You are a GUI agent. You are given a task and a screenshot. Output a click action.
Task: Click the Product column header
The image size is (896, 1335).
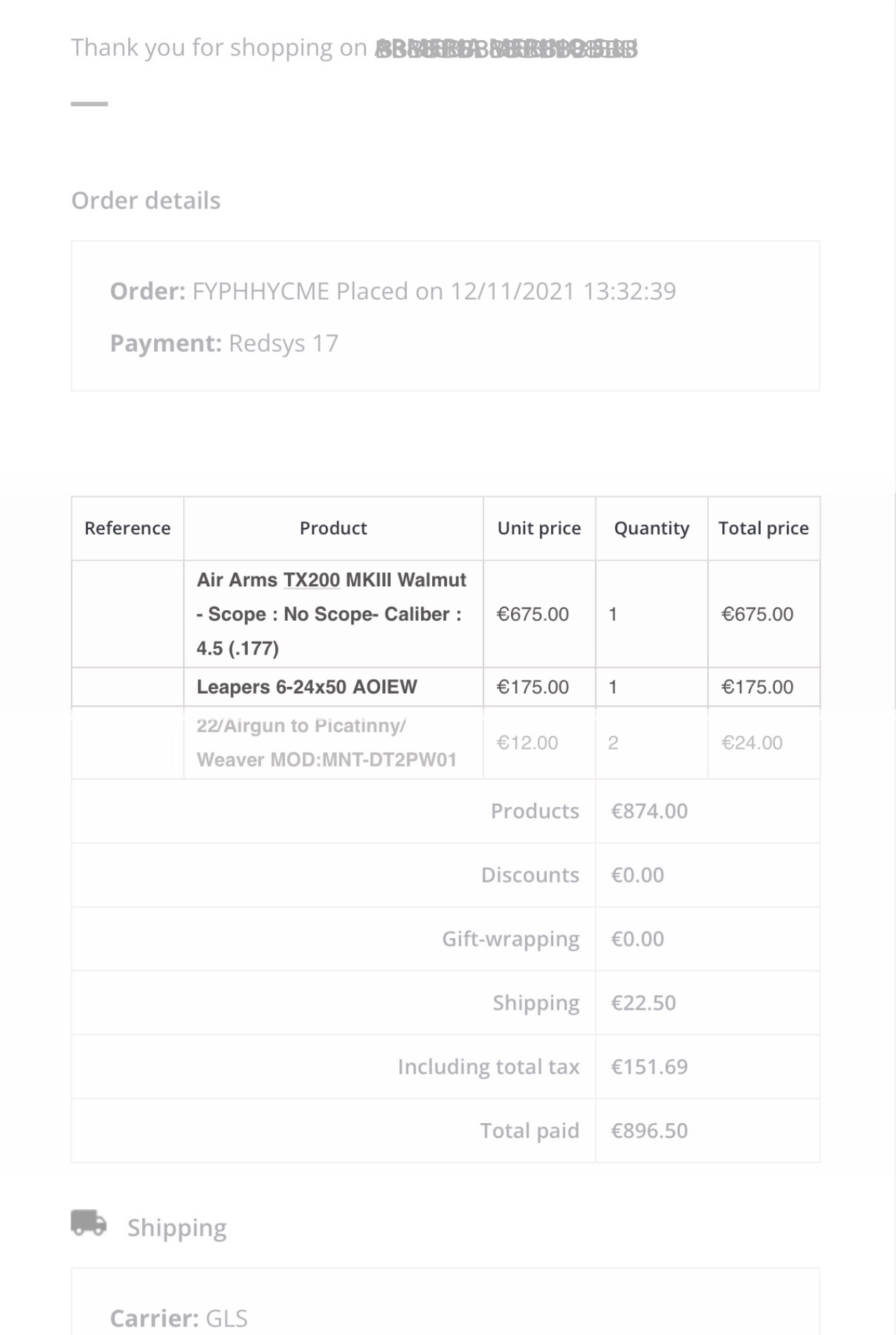pyautogui.click(x=333, y=529)
